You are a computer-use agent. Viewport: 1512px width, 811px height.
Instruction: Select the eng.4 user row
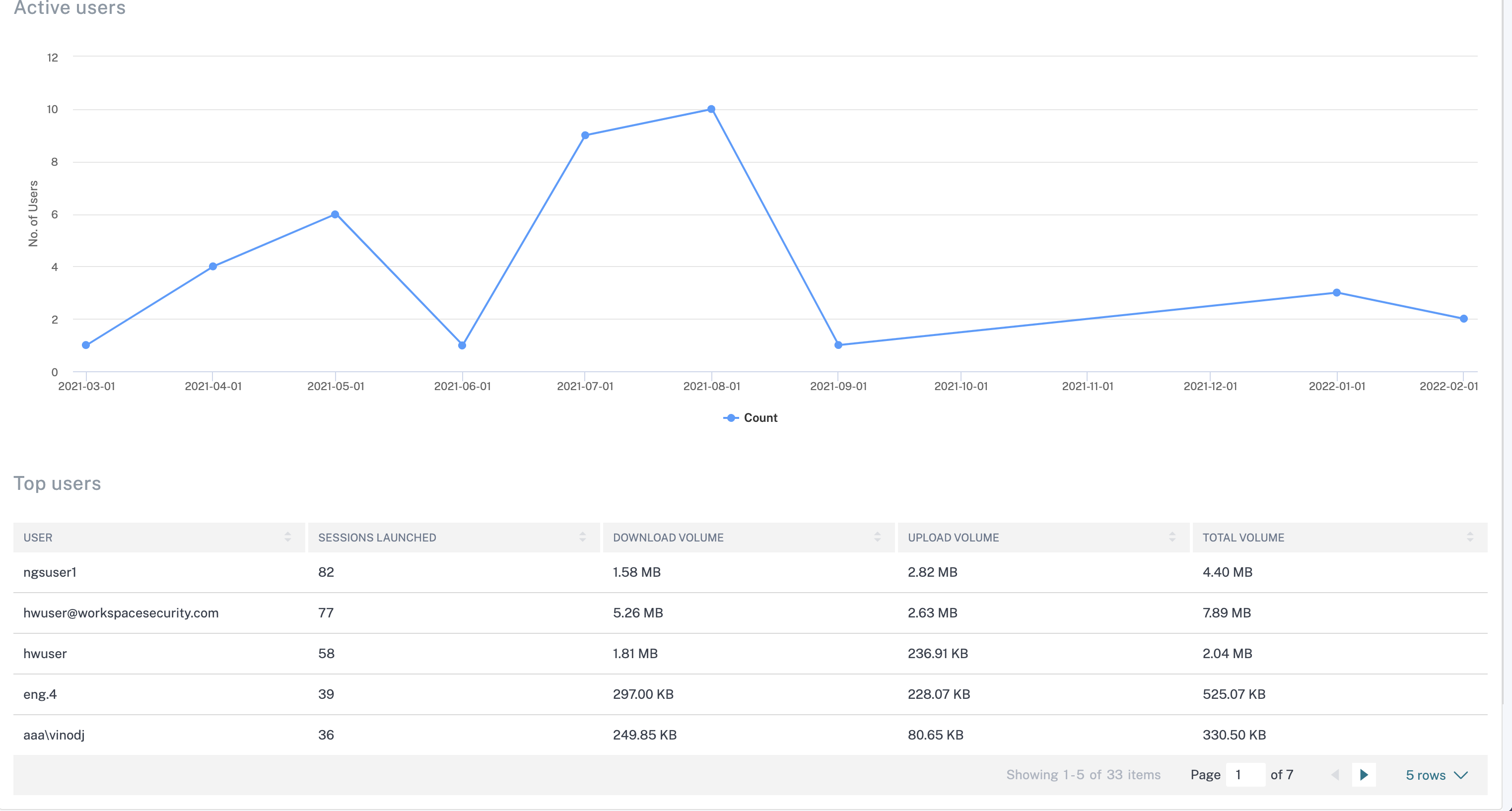[x=40, y=694]
